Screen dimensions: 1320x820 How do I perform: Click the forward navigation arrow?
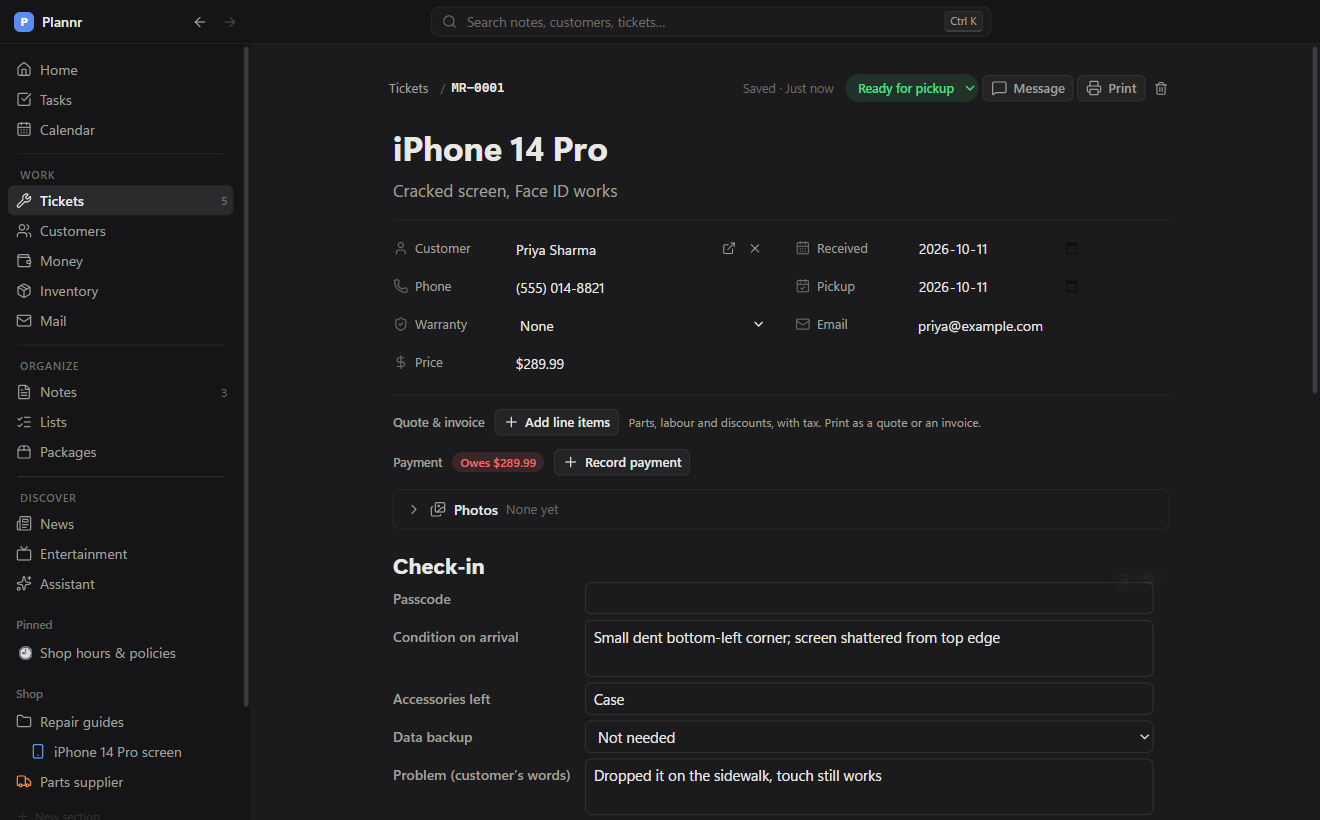[231, 22]
